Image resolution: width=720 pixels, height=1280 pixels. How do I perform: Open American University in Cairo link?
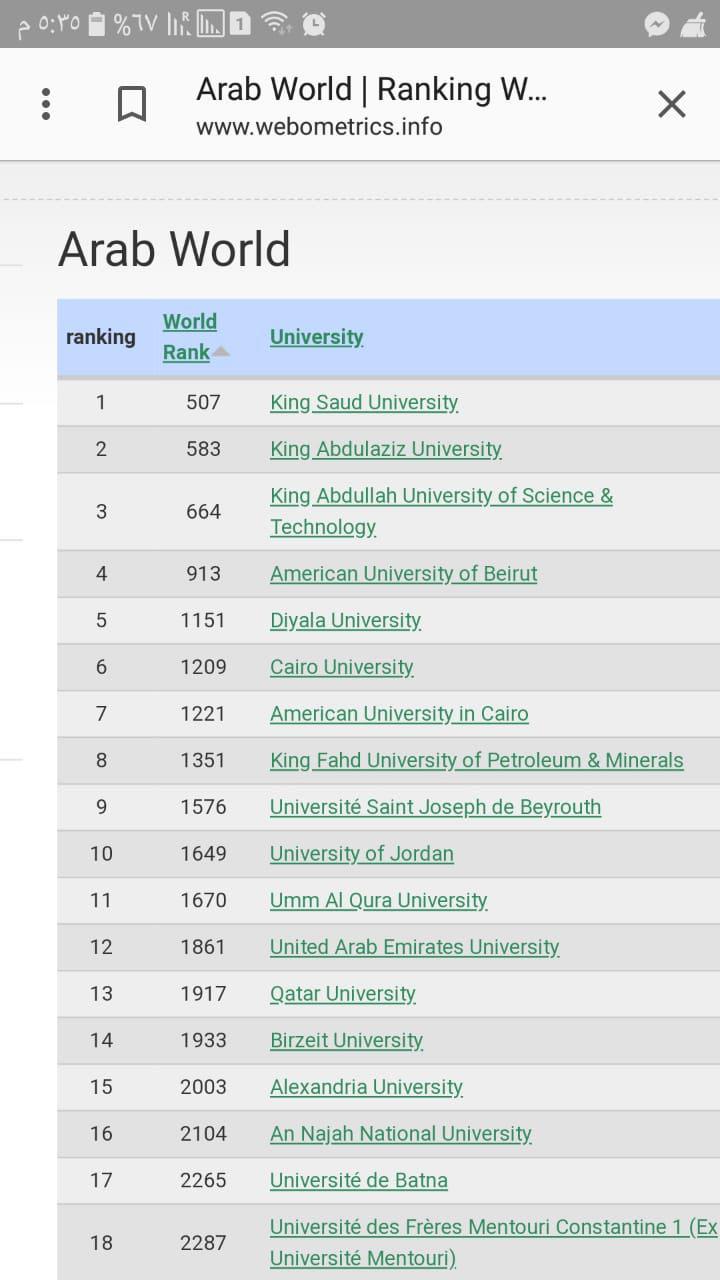tap(399, 714)
